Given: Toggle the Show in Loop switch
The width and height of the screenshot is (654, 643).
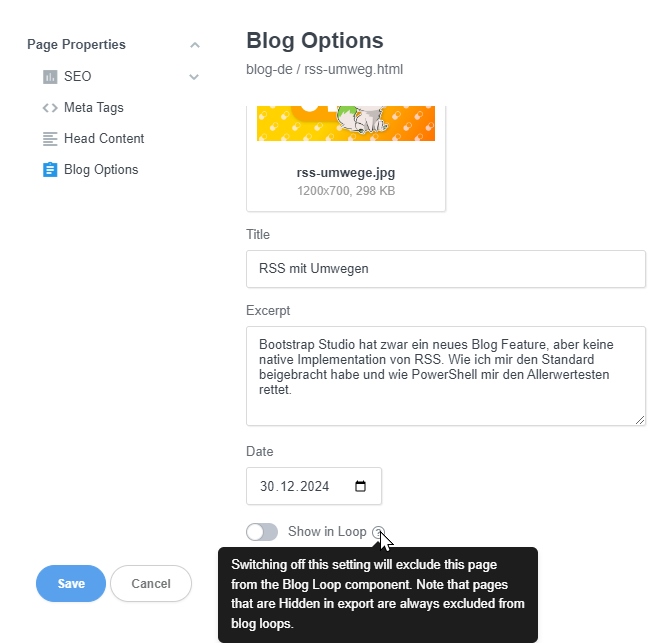Looking at the screenshot, I should [262, 532].
